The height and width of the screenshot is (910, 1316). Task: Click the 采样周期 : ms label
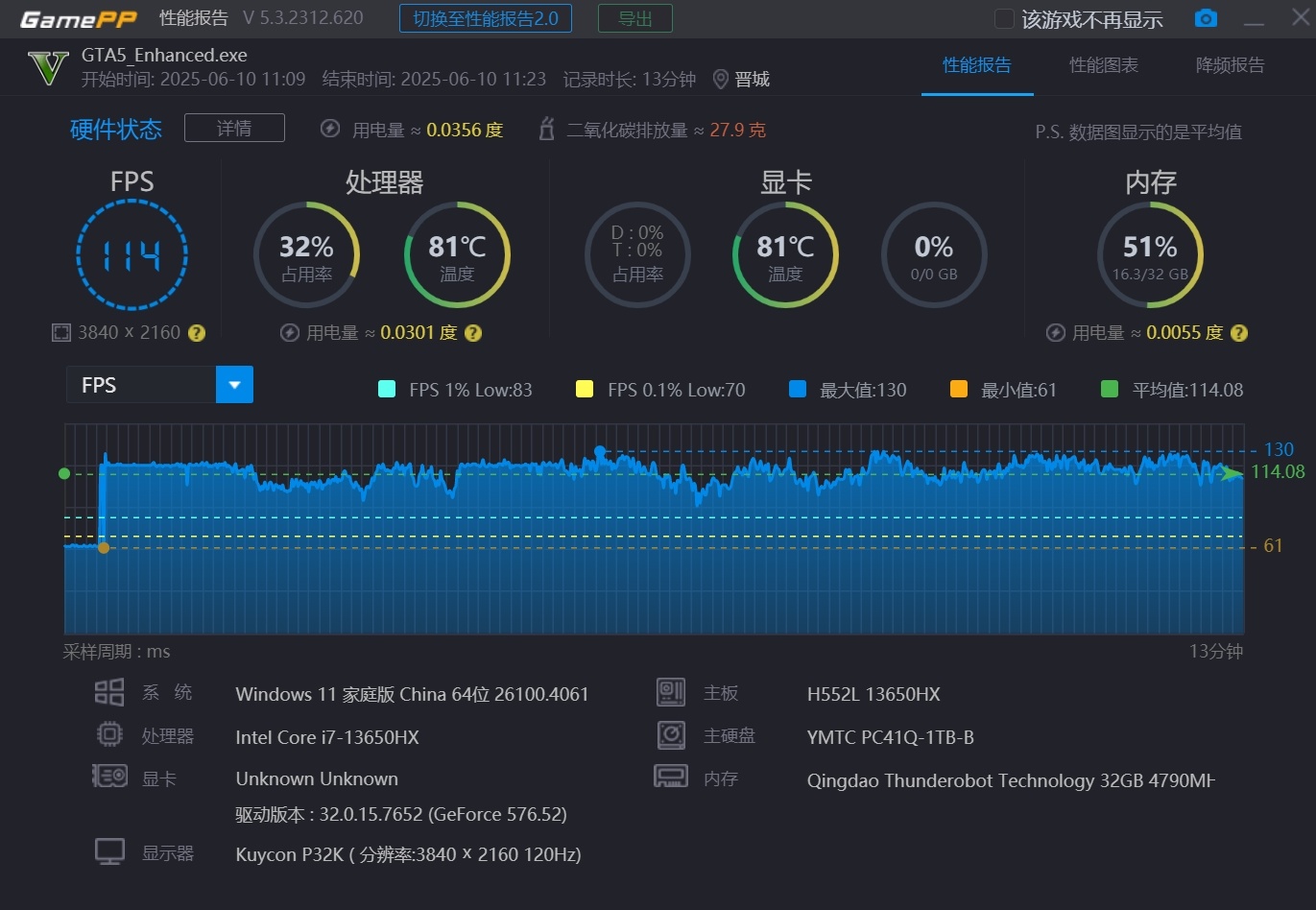[x=116, y=652]
